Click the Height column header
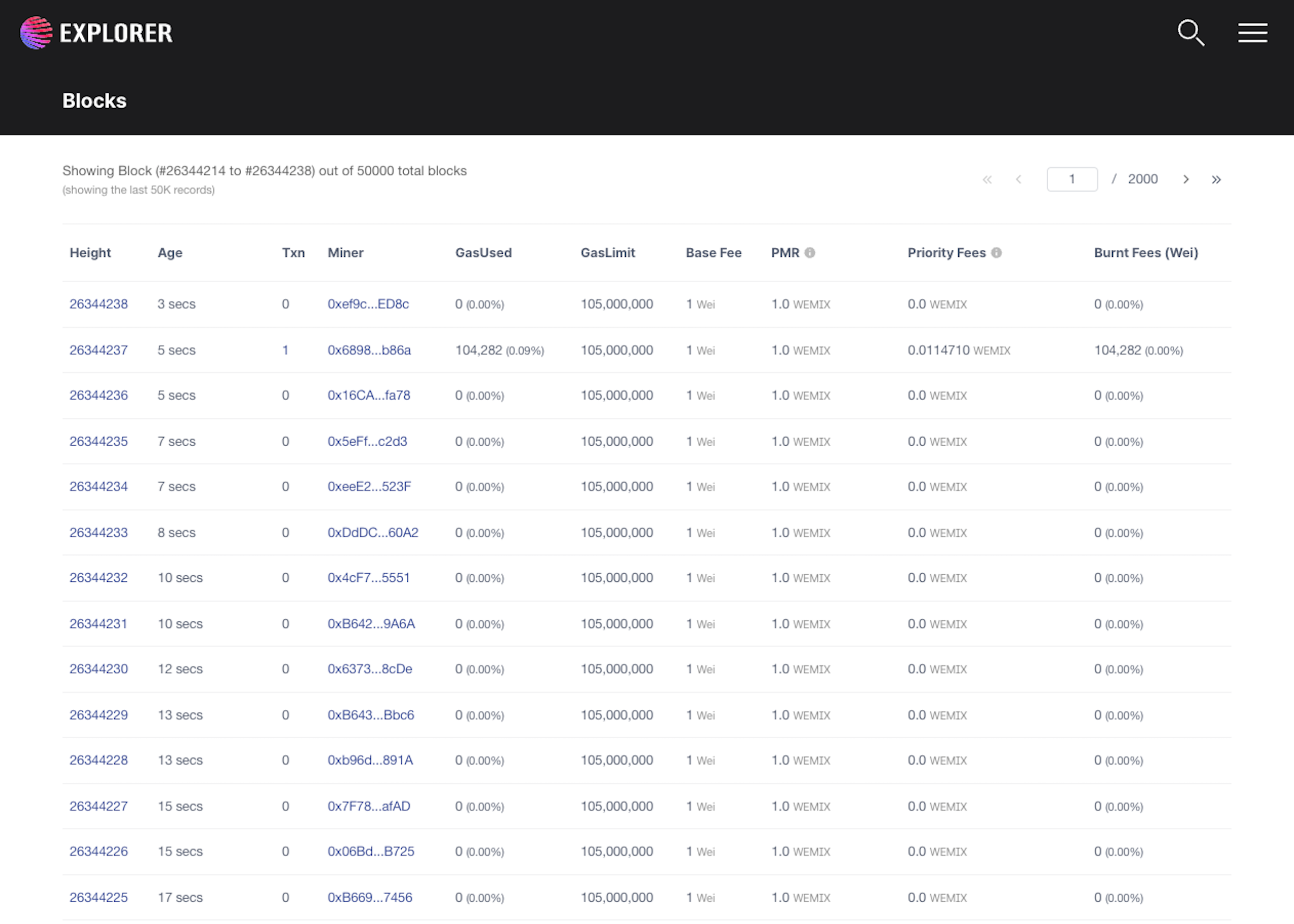This screenshot has height=924, width=1294. [90, 253]
